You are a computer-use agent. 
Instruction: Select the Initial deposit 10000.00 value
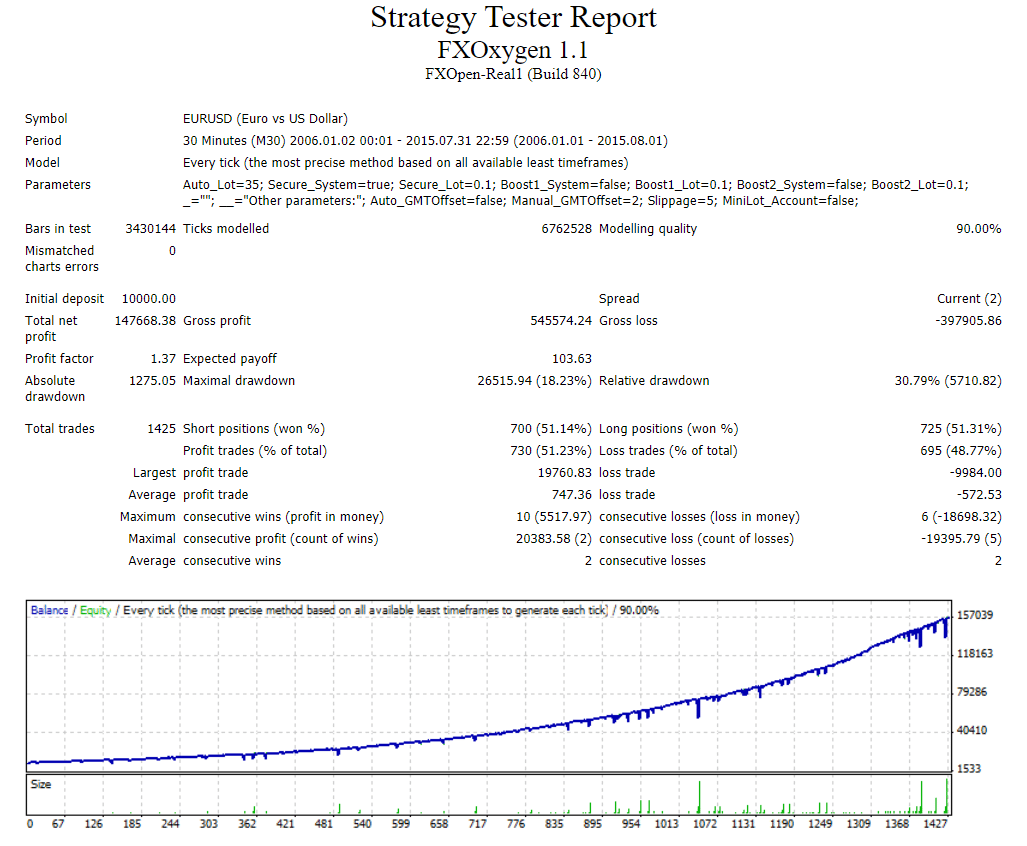(148, 299)
